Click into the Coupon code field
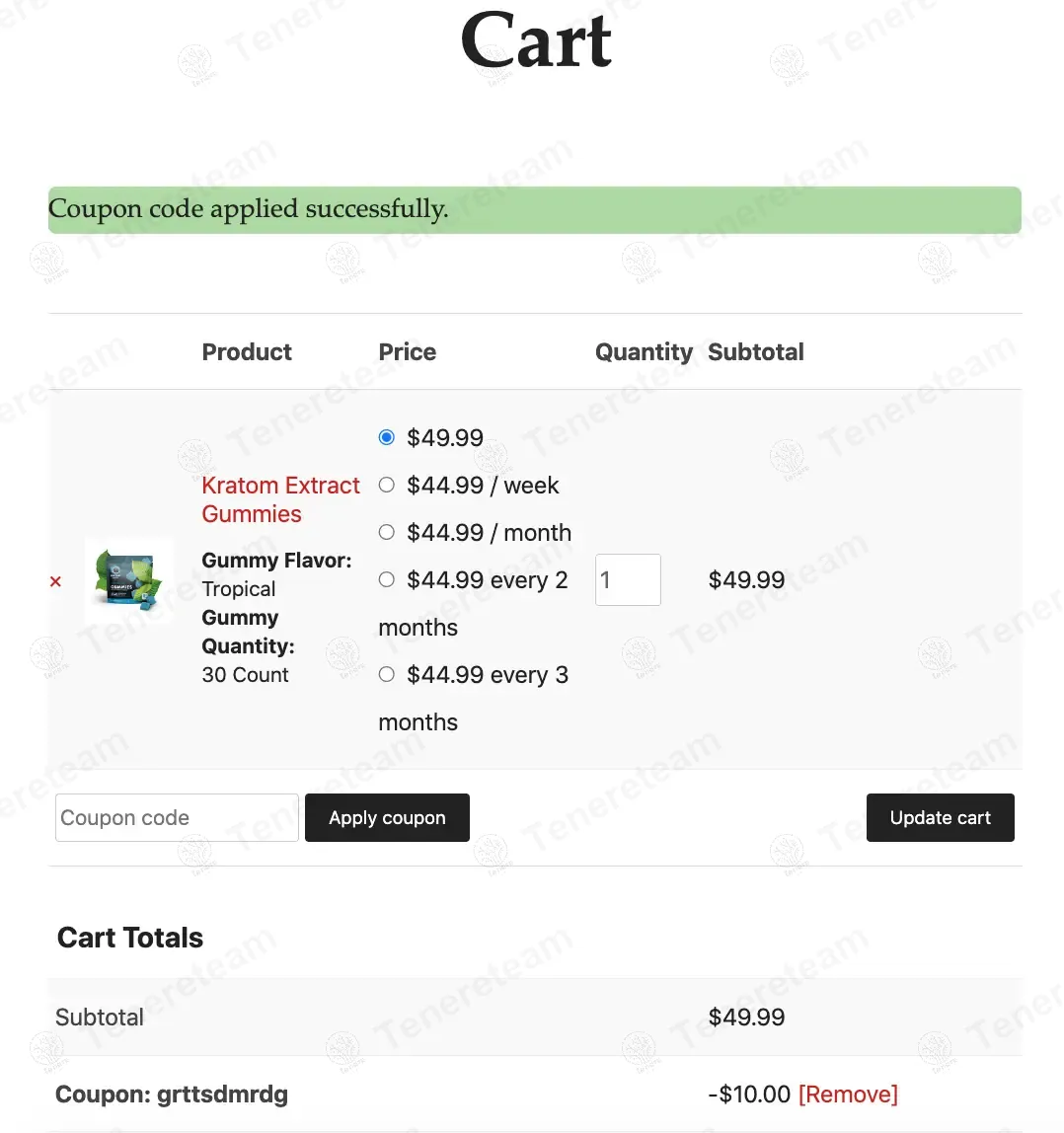This screenshot has height=1133, width=1064. pyautogui.click(x=177, y=818)
